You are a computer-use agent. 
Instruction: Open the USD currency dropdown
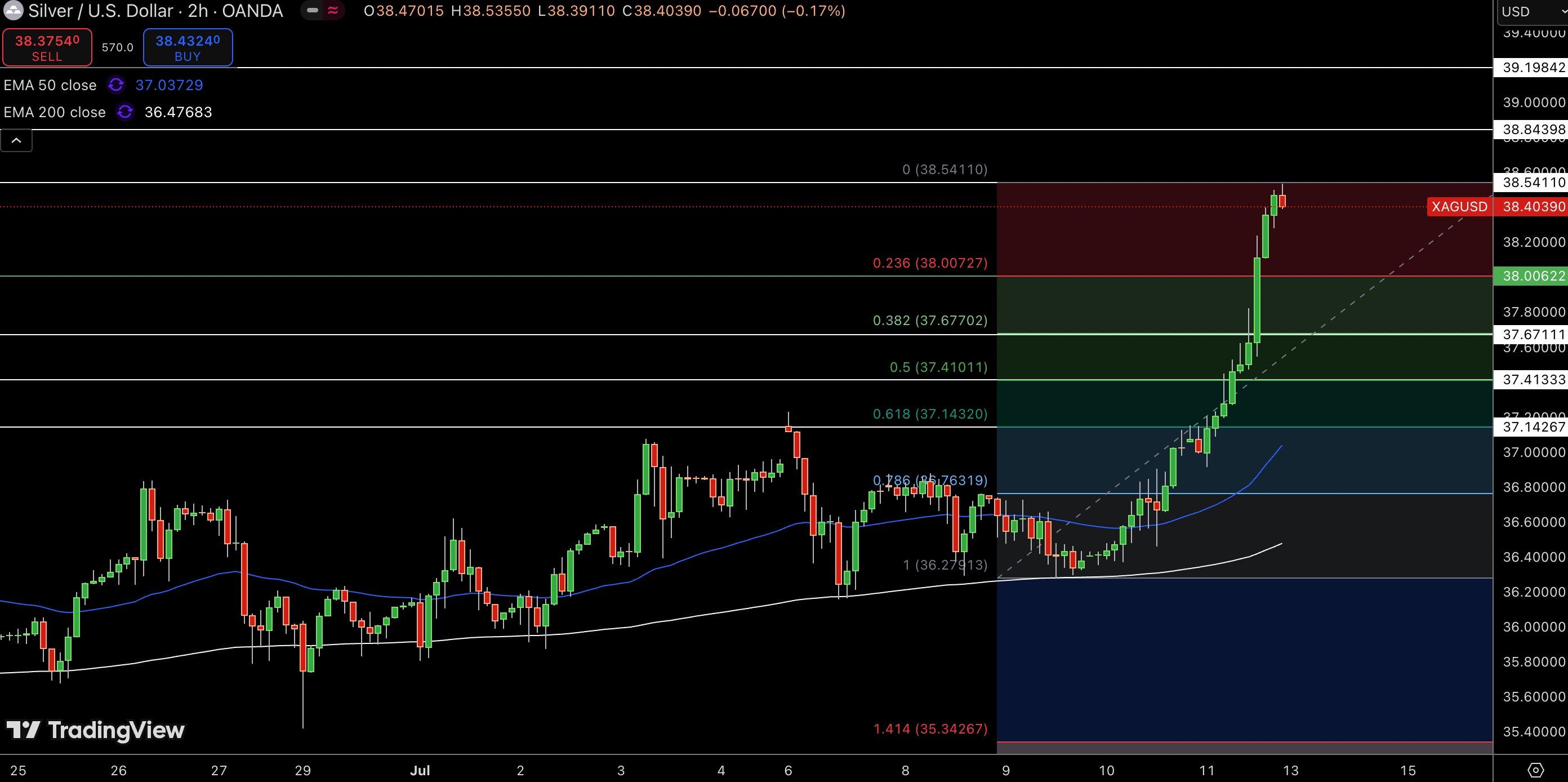[1532, 12]
